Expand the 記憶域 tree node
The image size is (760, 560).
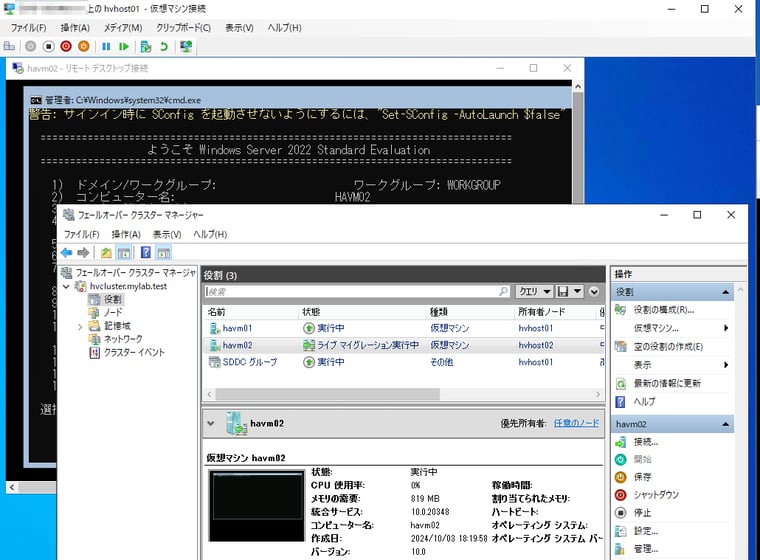click(80, 327)
